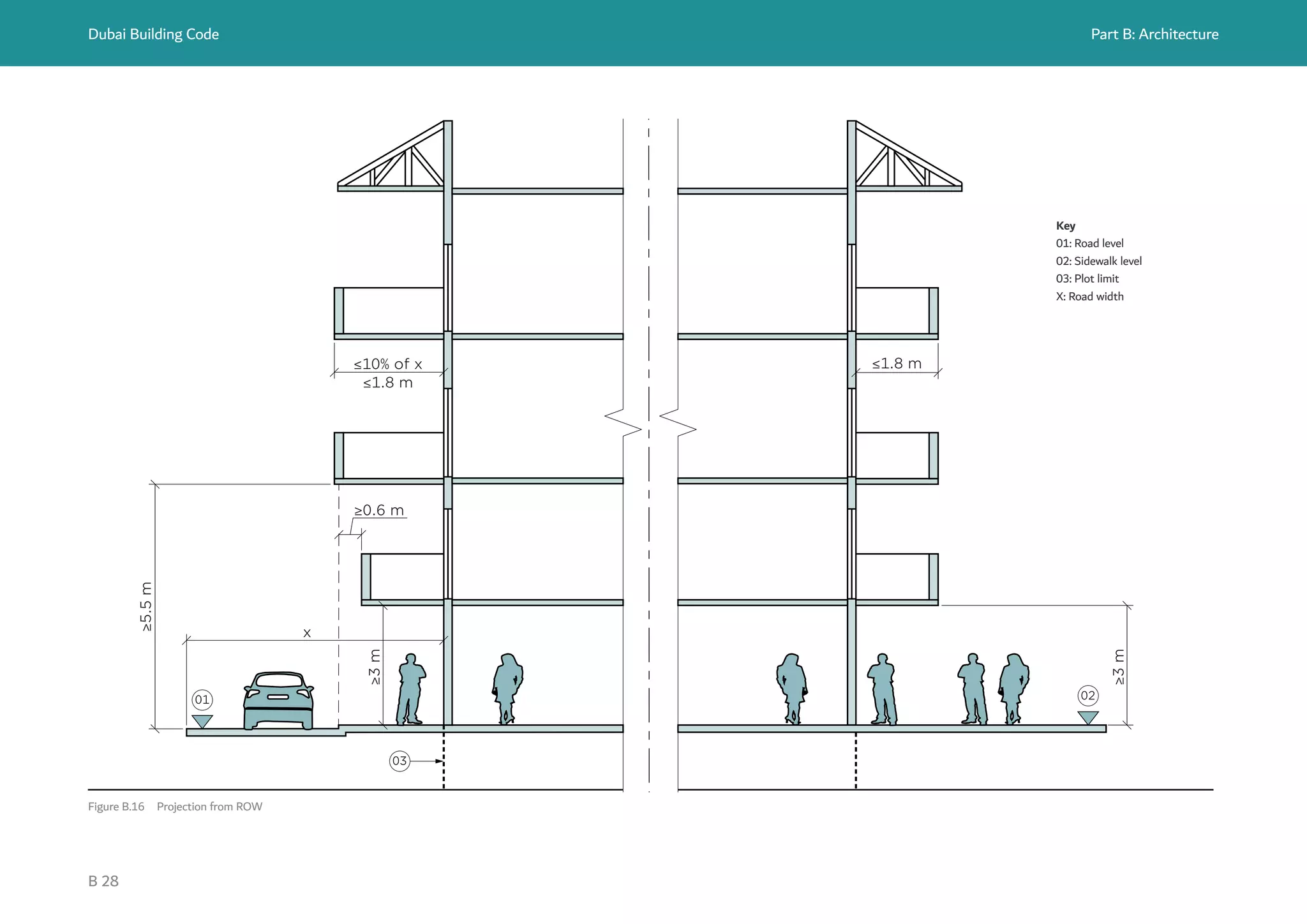The width and height of the screenshot is (1307, 924).
Task: Select the circled 01 road level marker
Action: tap(202, 700)
